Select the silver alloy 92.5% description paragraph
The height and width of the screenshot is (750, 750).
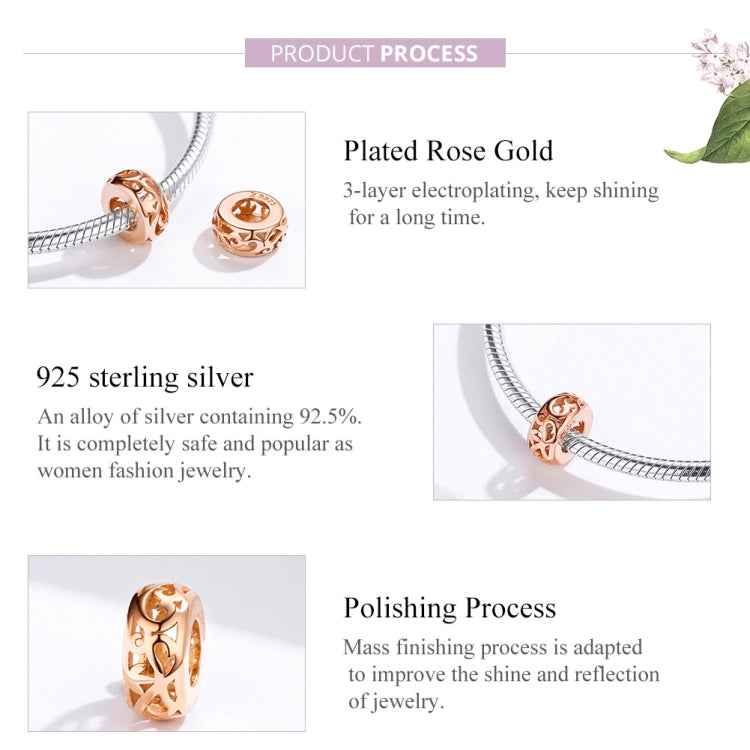point(195,443)
